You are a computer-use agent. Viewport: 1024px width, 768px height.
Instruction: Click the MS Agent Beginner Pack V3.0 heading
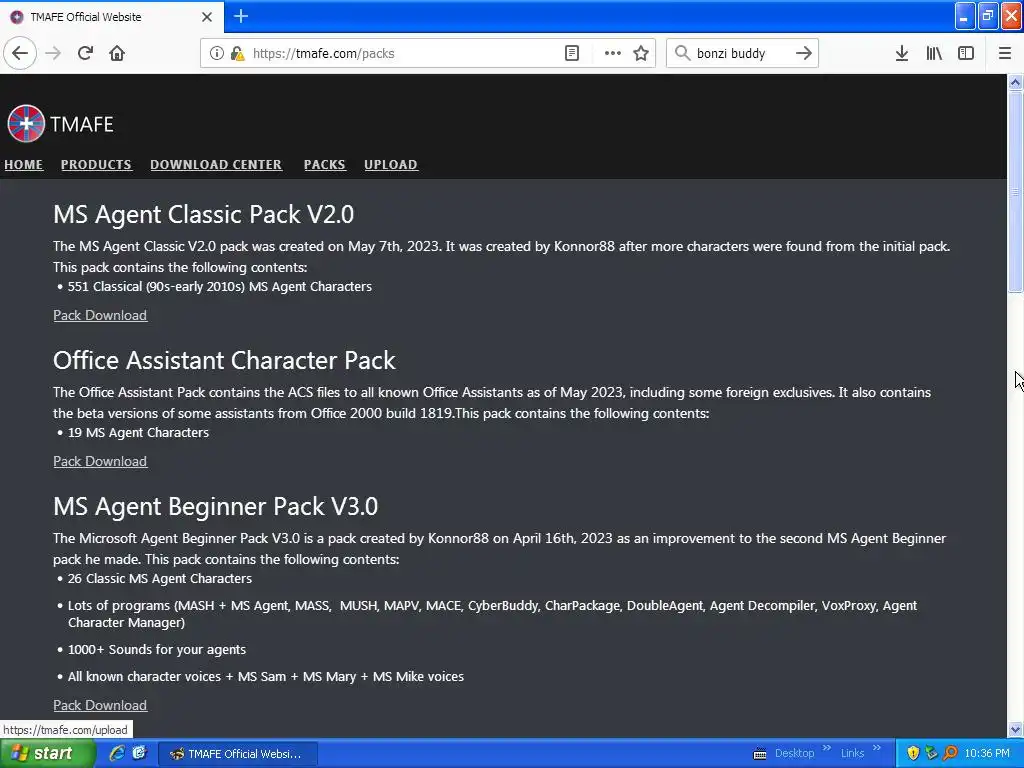[216, 507]
